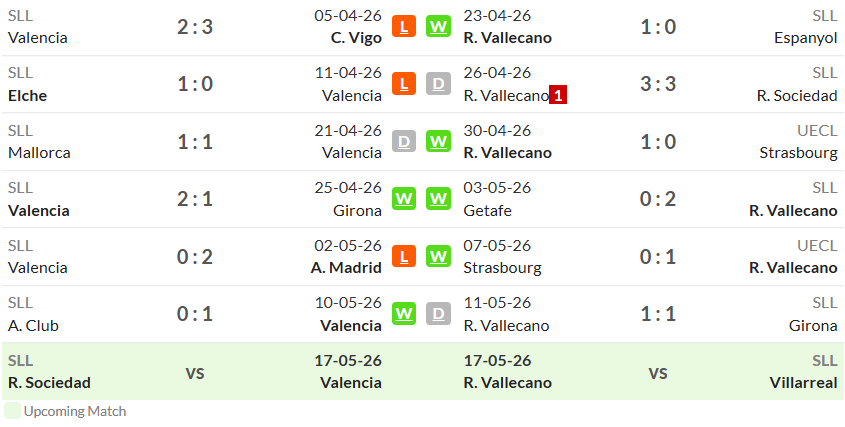Click the L badge for Valencia vs A. Madrid
This screenshot has height=427, width=845.
click(404, 256)
